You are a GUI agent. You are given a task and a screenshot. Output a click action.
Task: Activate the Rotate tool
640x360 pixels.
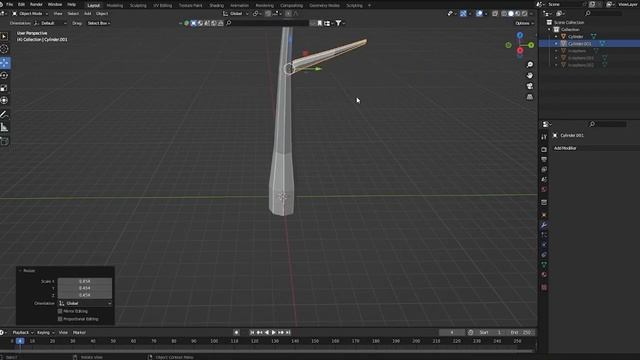coord(4,76)
